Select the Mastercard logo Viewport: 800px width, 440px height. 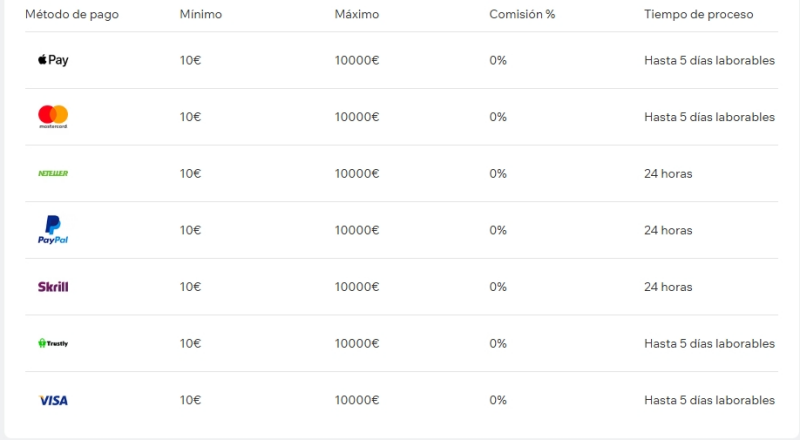53,117
